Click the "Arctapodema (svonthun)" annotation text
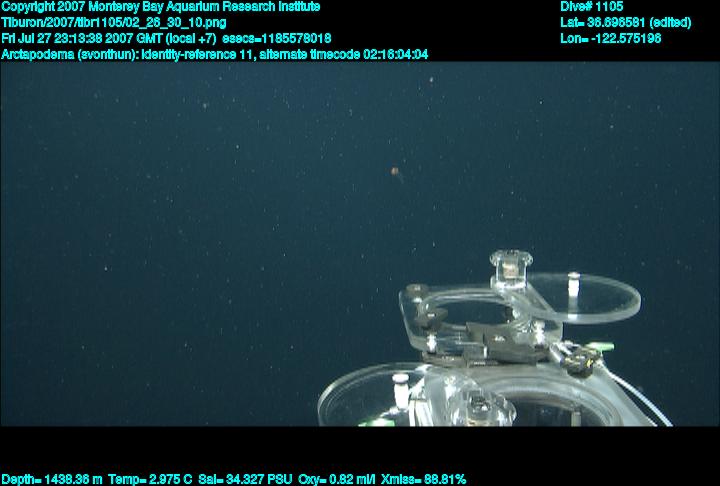The height and width of the screenshot is (486, 720). point(70,55)
